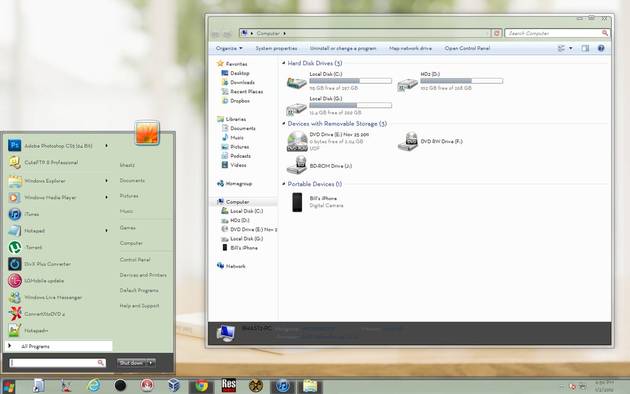Collapse the Hard Disk Drives group
The width and height of the screenshot is (630, 394).
pos(284,63)
